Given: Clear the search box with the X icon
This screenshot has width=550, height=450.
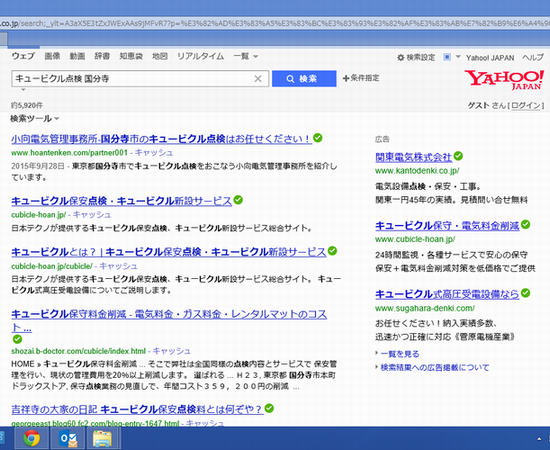Looking at the screenshot, I should pos(258,79).
